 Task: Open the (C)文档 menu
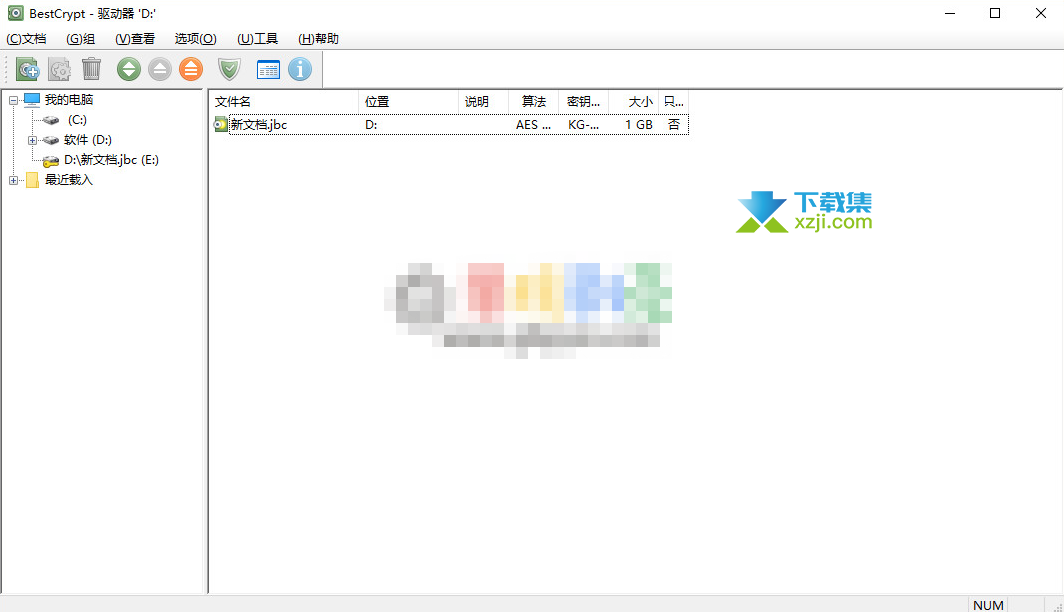[26, 39]
